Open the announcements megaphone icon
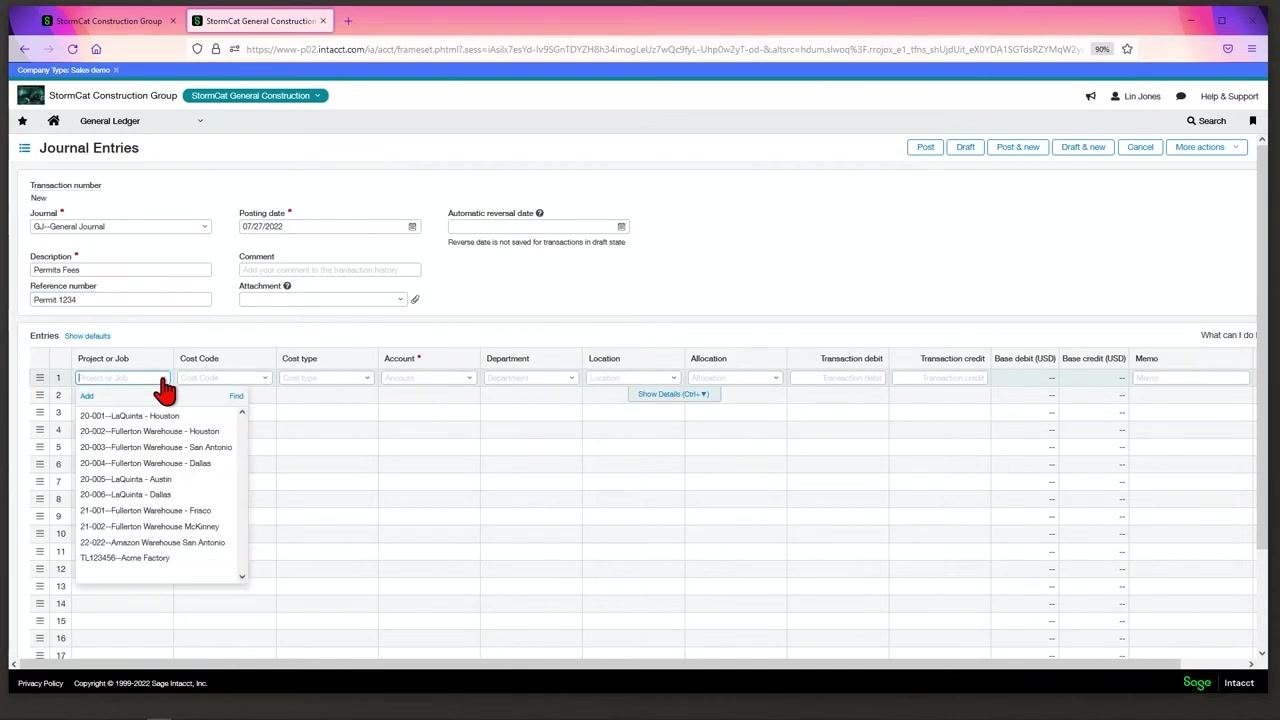This screenshot has width=1280, height=720. coord(1090,96)
